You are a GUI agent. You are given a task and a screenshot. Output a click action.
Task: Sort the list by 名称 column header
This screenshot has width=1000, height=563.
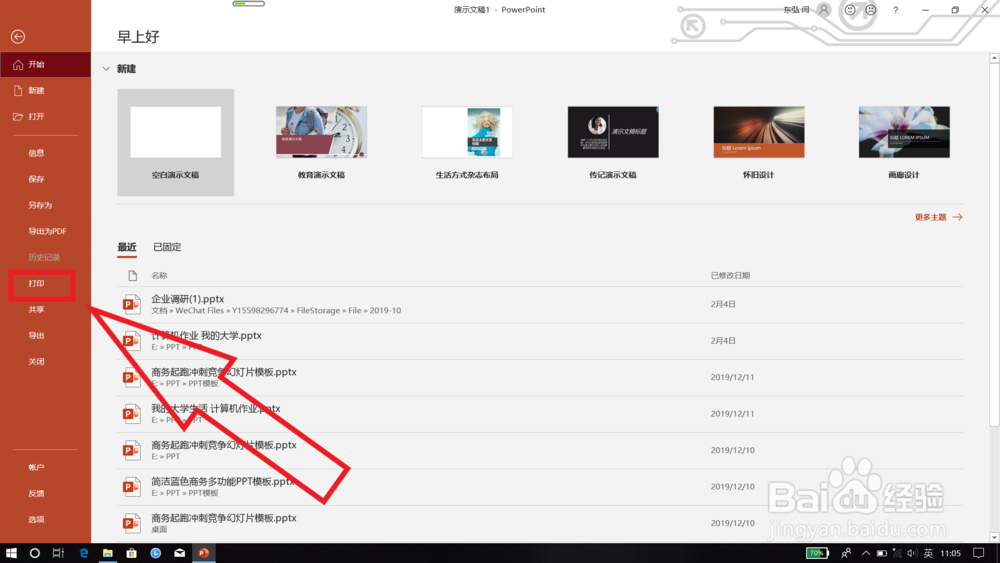pyautogui.click(x=159, y=275)
